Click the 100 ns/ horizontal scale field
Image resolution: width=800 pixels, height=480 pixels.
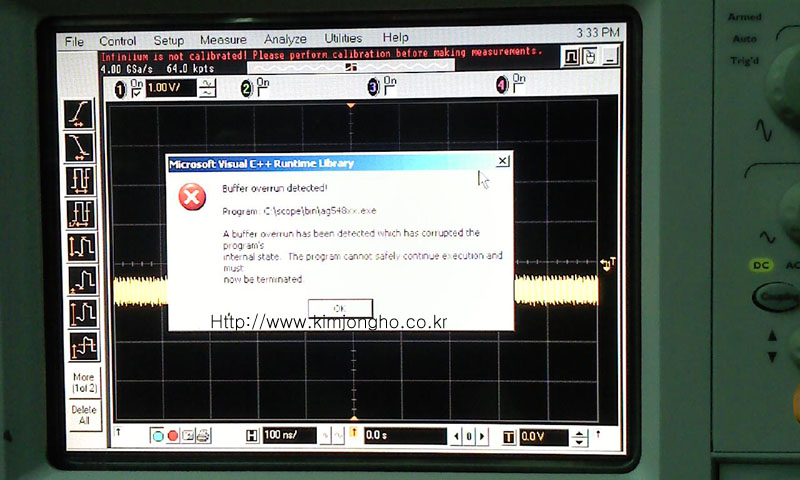tap(289, 436)
